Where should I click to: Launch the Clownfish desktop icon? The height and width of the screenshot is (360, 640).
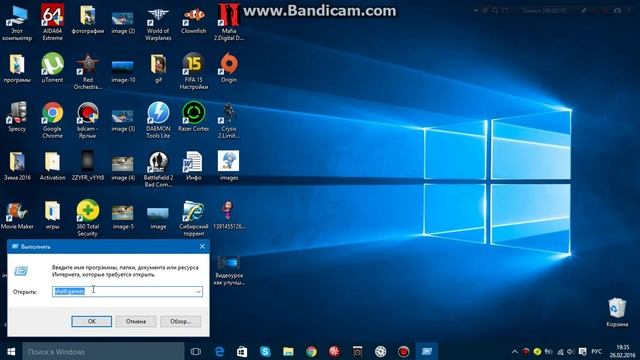pyautogui.click(x=193, y=19)
